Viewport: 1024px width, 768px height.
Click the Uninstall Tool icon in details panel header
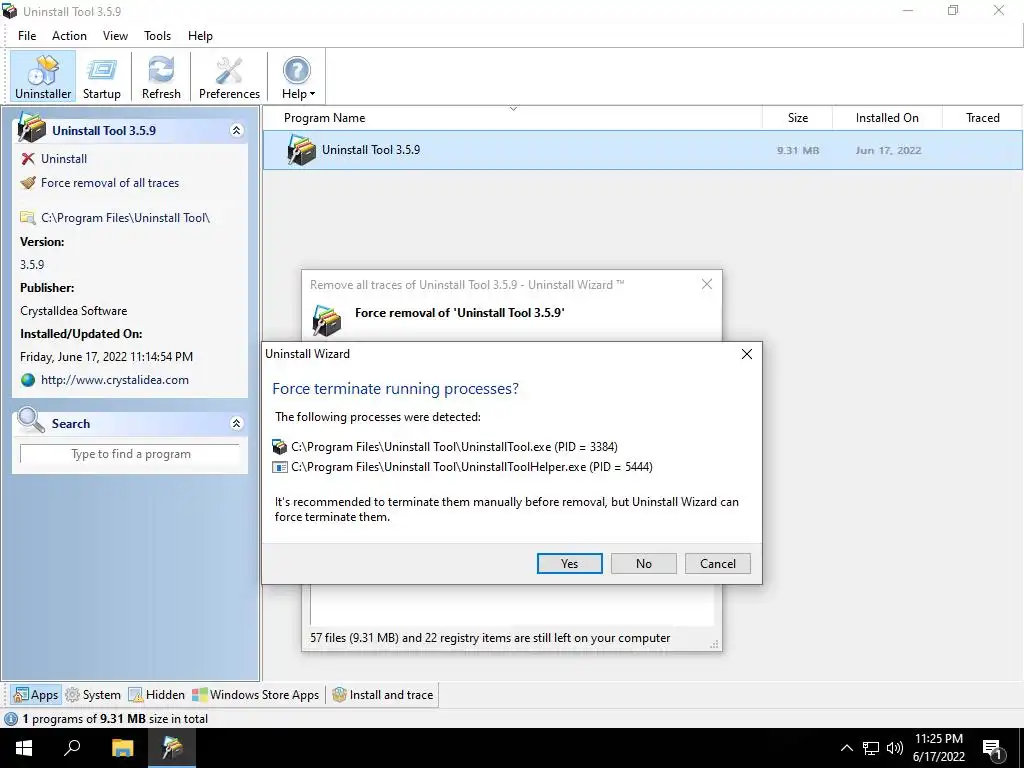coord(31,128)
